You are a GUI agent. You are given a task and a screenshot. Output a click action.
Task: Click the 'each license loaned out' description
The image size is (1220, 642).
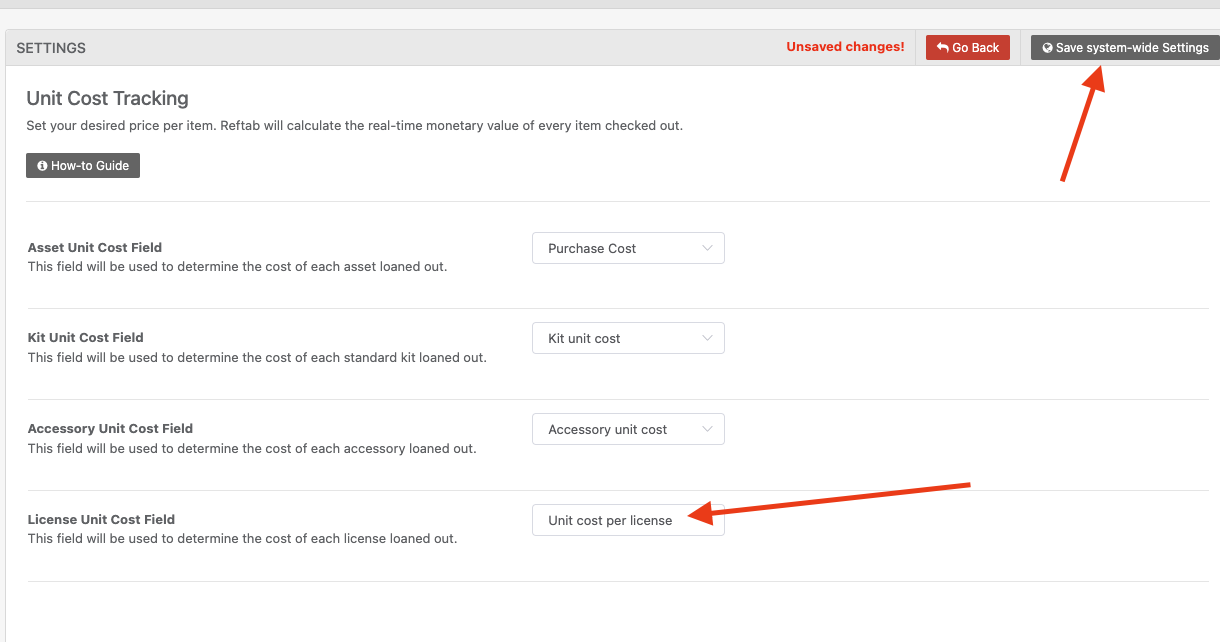coord(242,538)
